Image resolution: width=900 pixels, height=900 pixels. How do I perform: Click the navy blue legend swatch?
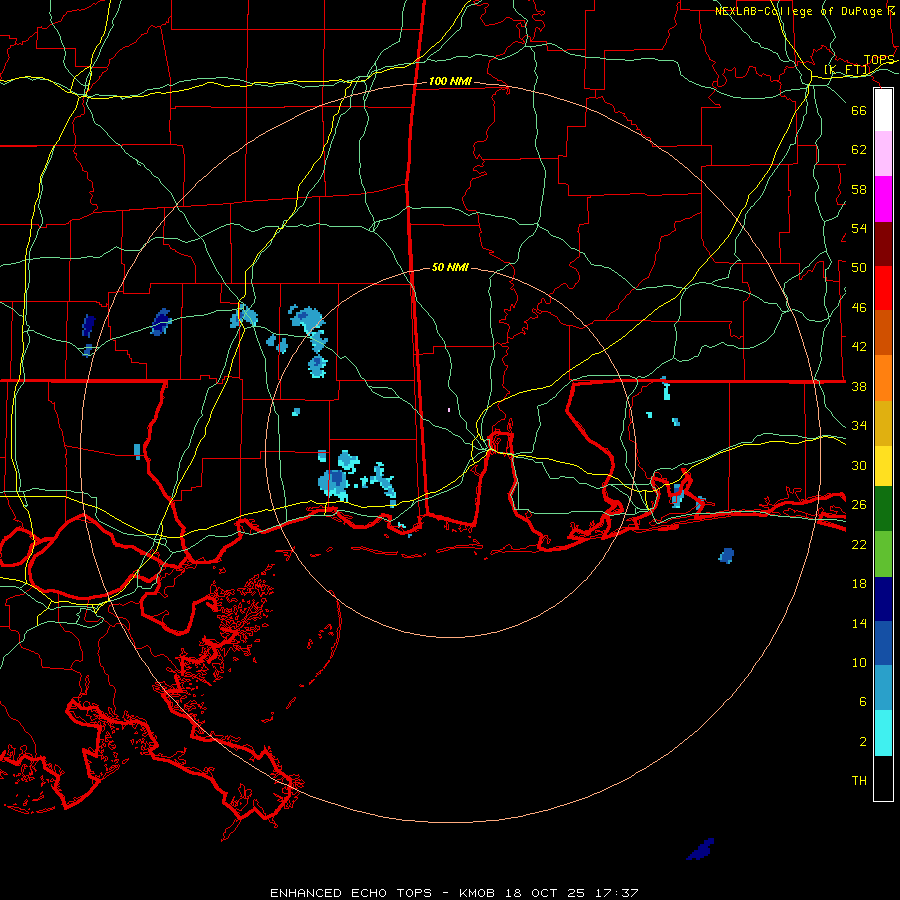pyautogui.click(x=883, y=599)
